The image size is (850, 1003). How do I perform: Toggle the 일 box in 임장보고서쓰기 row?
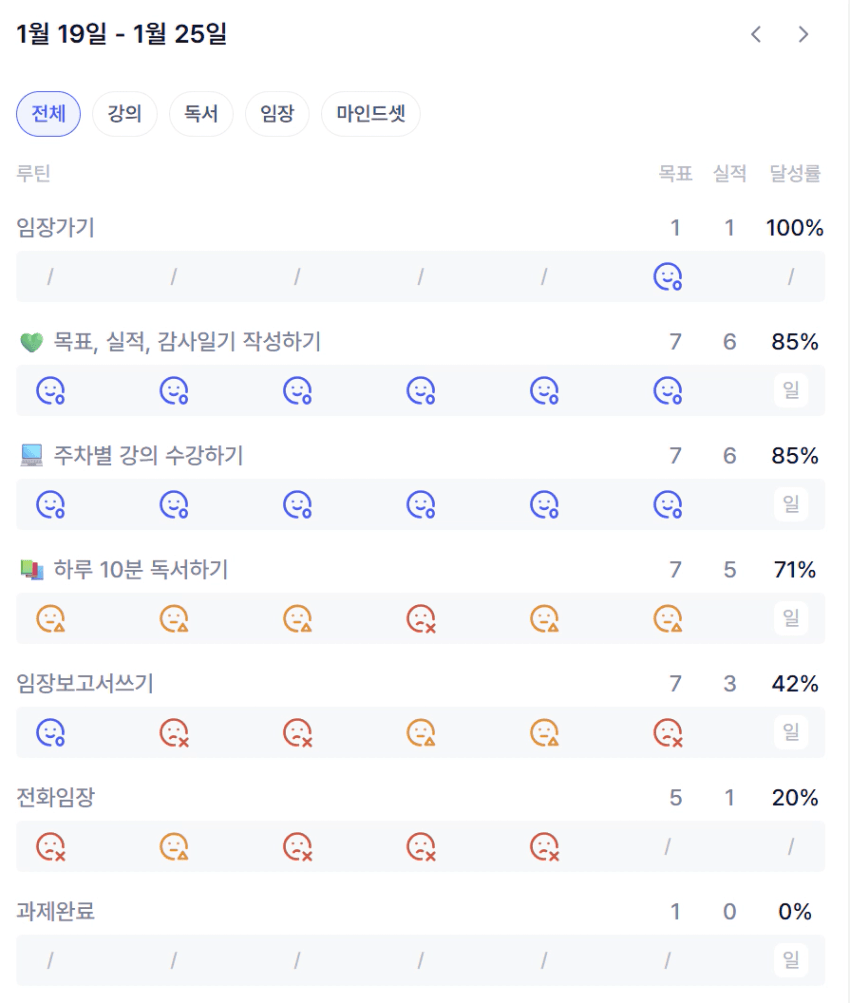791,733
